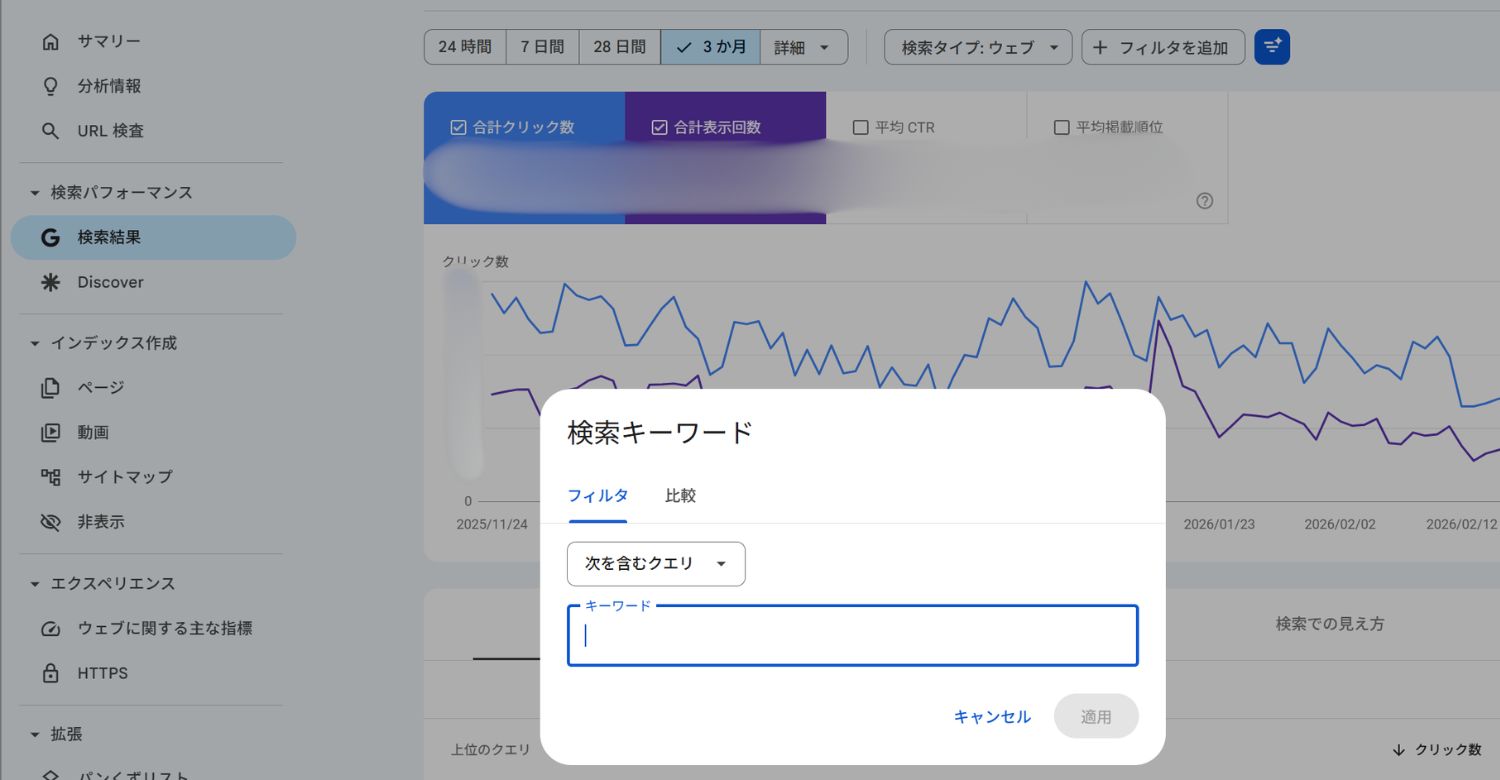Focus the キーワード text field

(x=853, y=636)
